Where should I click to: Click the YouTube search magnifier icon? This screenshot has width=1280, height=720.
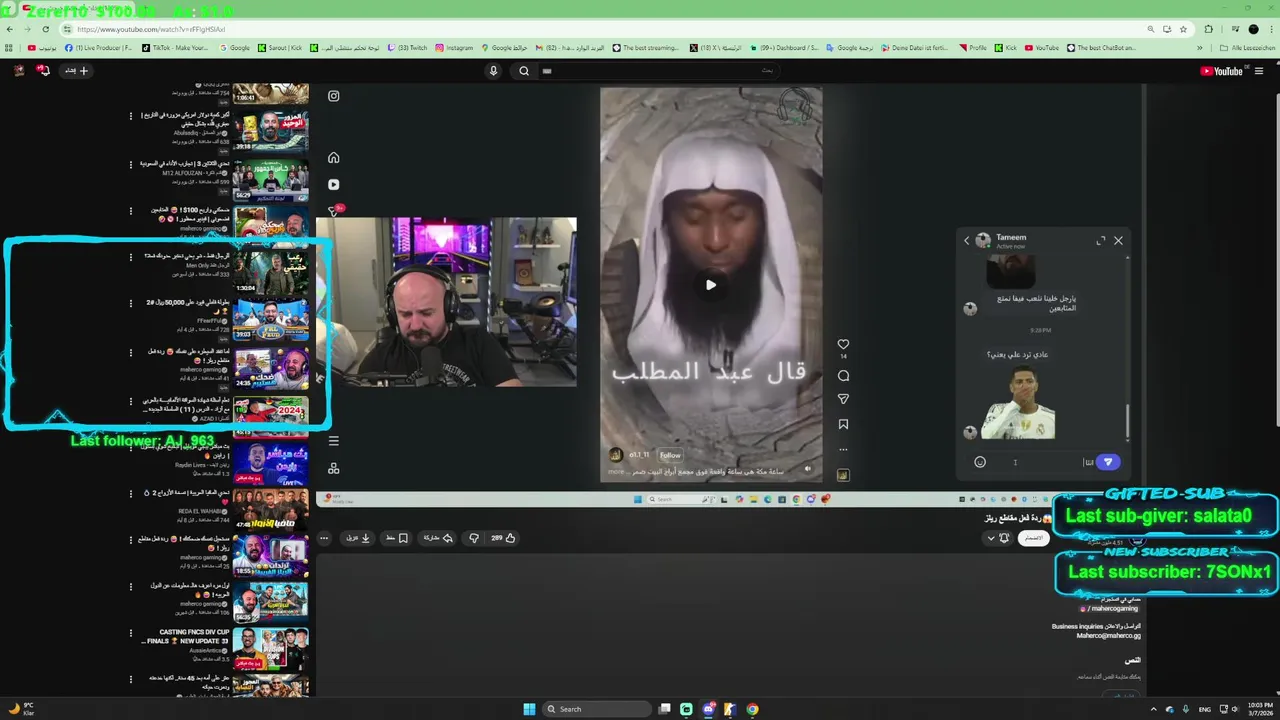tap(524, 71)
